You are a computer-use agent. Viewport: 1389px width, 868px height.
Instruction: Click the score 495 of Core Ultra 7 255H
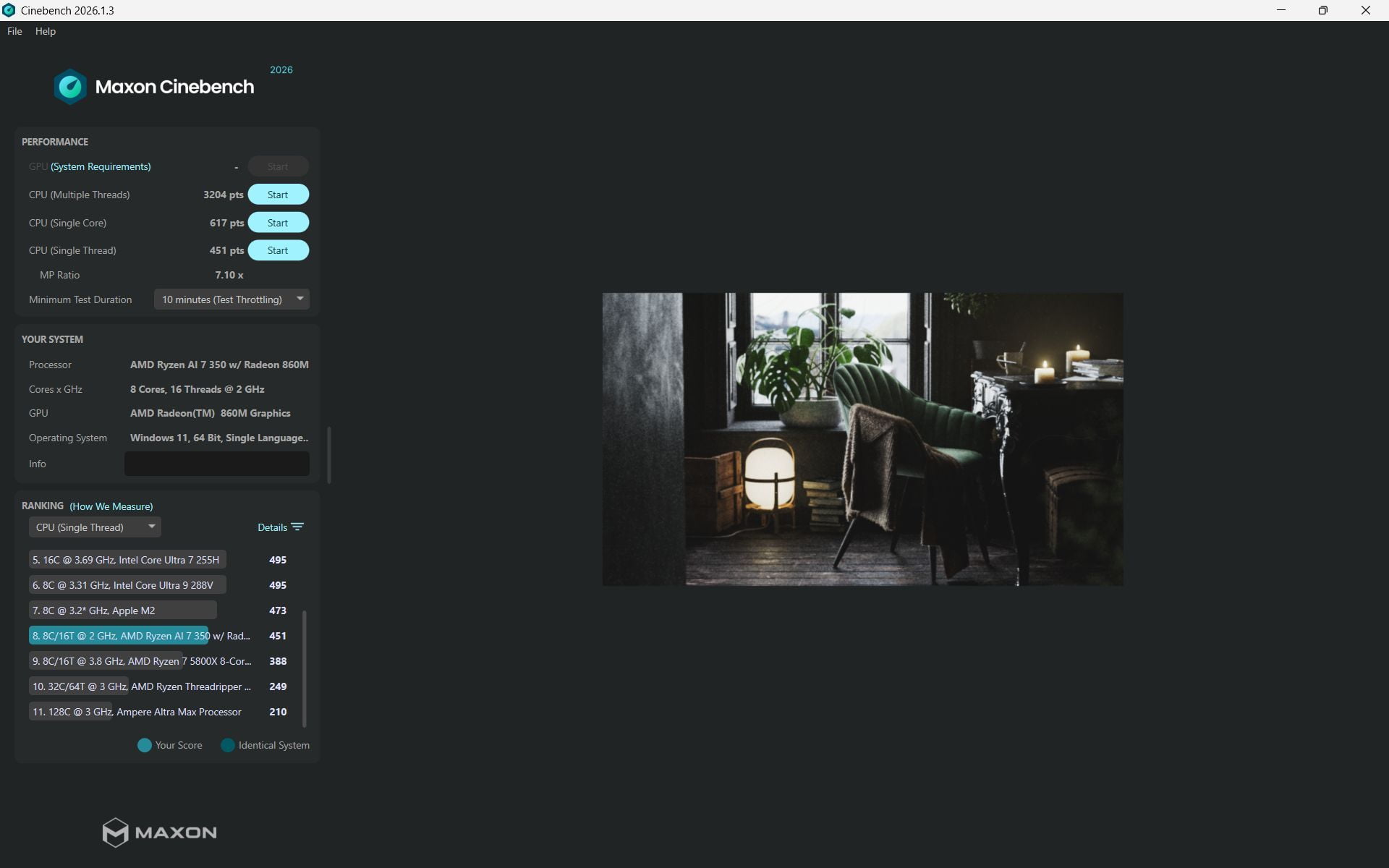point(278,560)
